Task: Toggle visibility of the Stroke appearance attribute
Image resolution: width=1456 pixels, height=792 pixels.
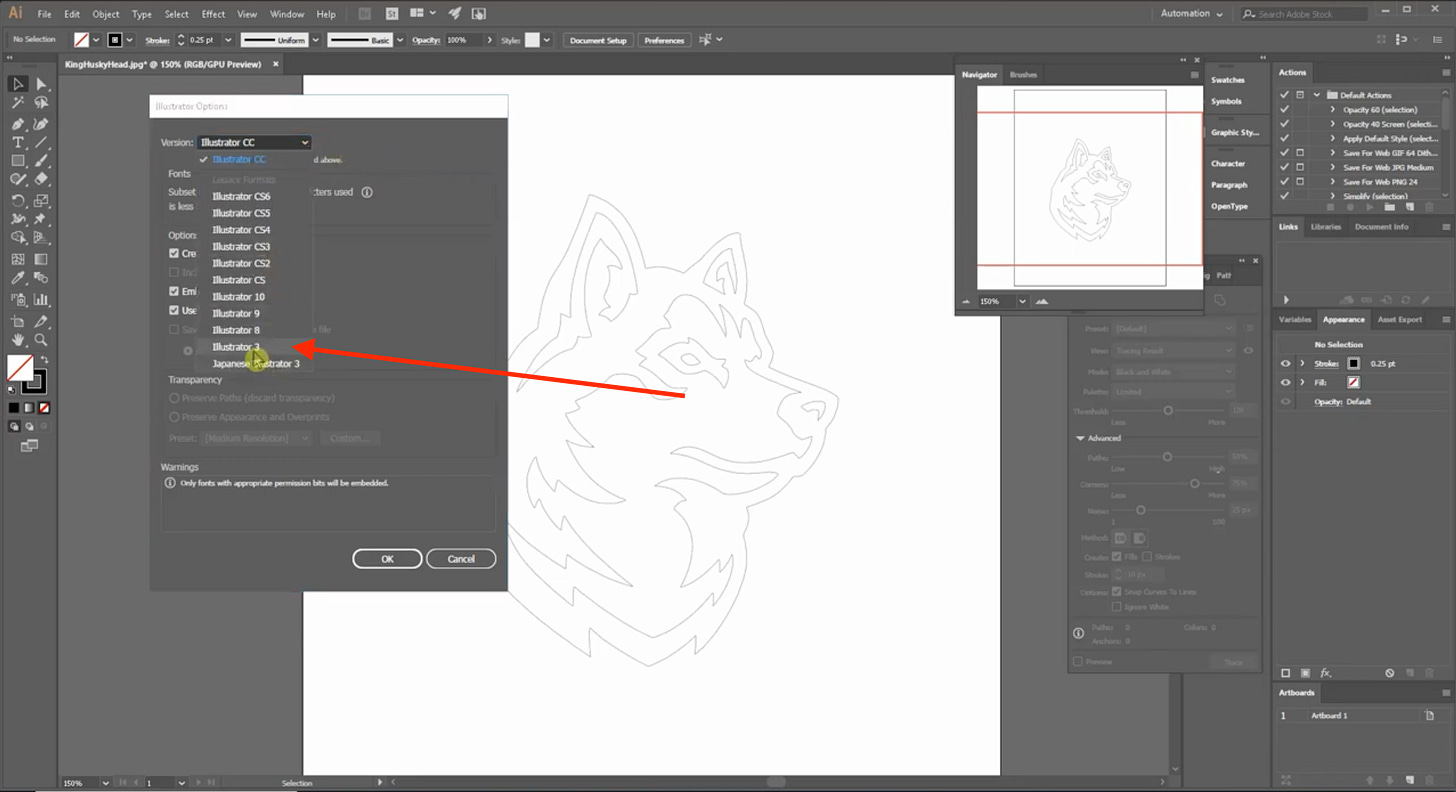Action: click(x=1285, y=363)
